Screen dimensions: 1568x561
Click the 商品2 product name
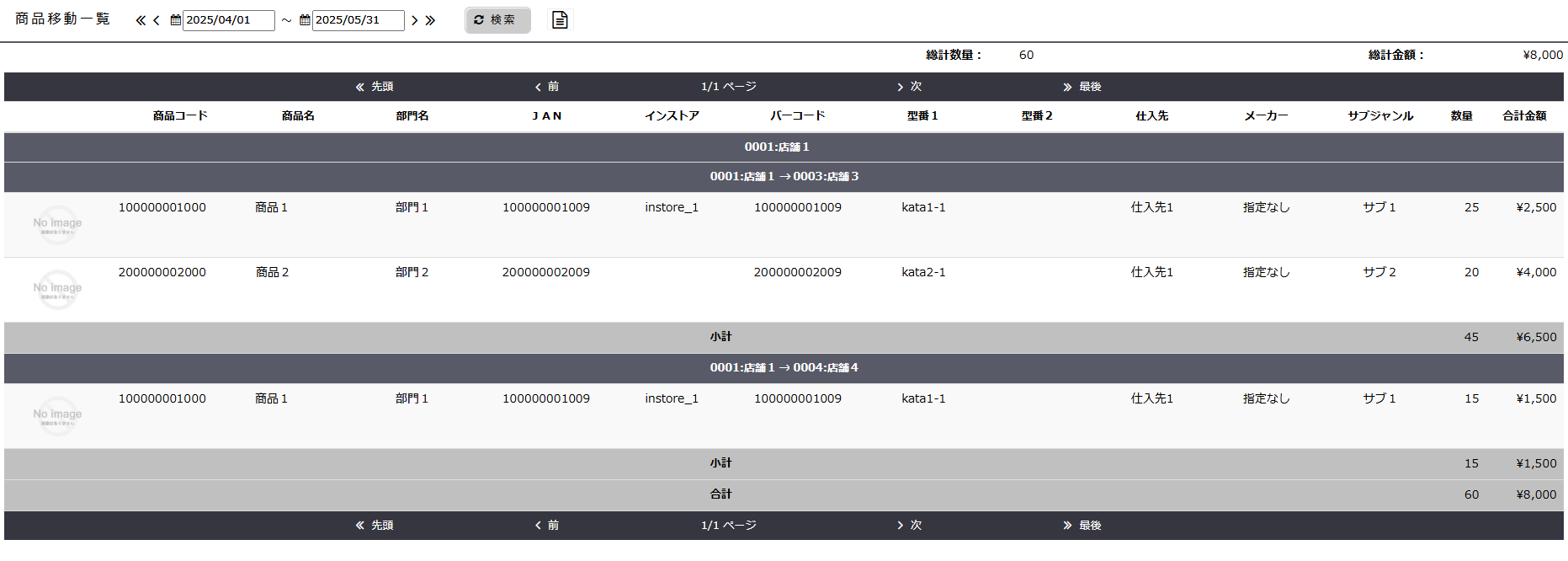point(272,272)
